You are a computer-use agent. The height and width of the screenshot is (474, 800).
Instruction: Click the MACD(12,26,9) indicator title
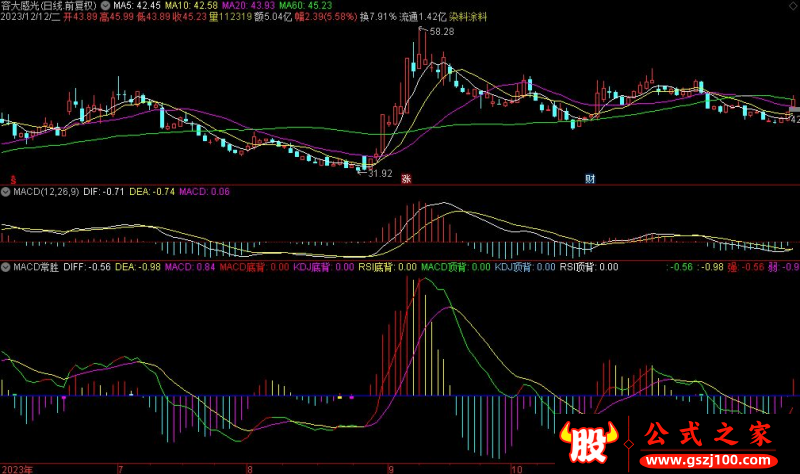pyautogui.click(x=46, y=192)
